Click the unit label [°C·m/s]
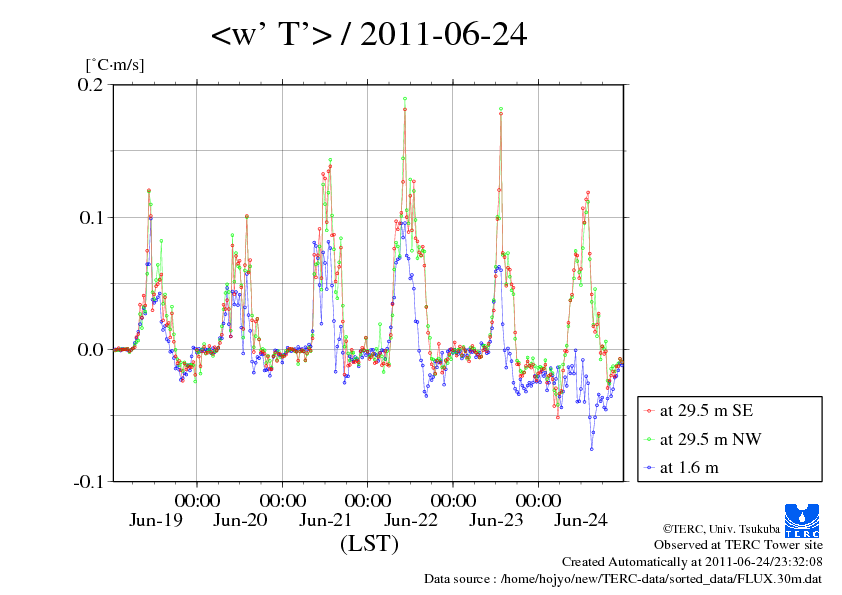The width and height of the screenshot is (842, 595). point(115,65)
